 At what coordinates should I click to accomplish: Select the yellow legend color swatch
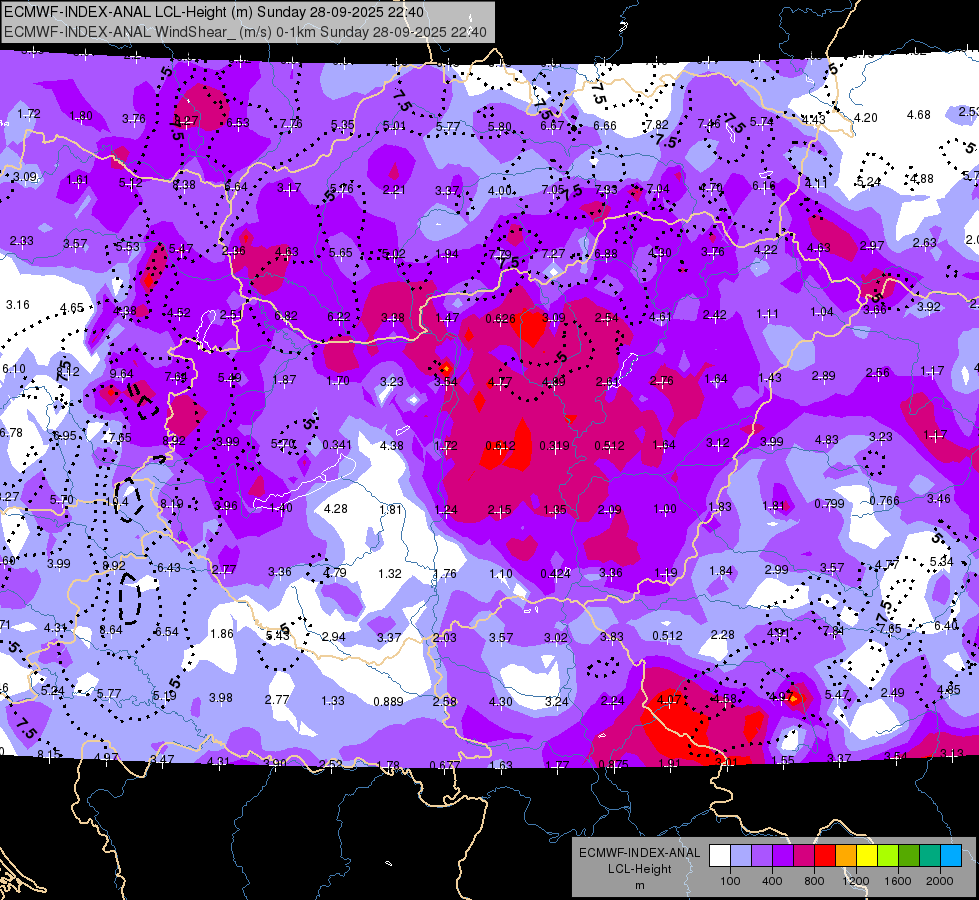click(867, 855)
